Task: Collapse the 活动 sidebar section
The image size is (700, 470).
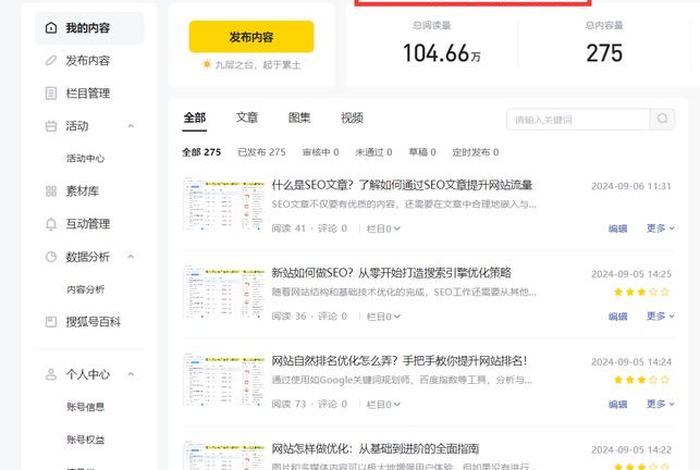Action: click(x=131, y=126)
